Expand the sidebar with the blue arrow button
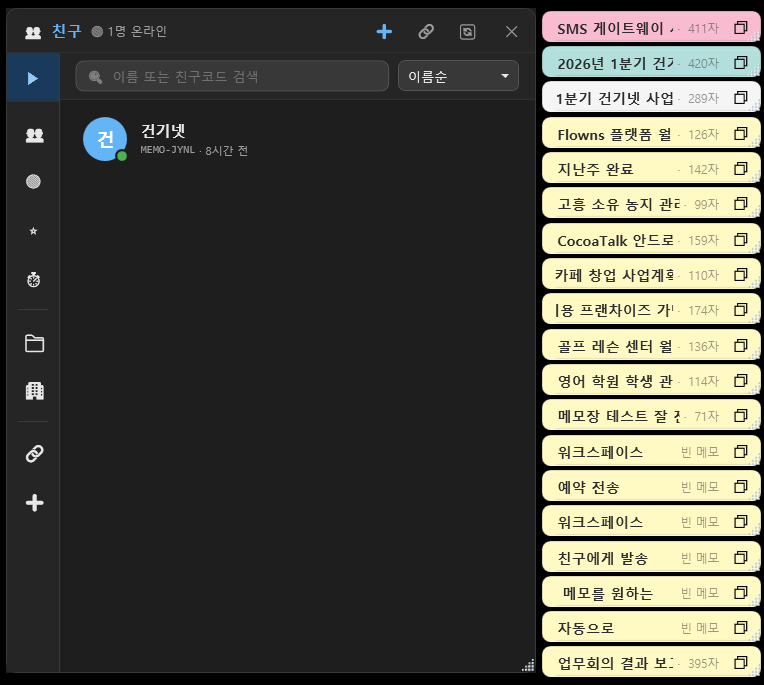Screen dimensions: 764x685 (33, 78)
